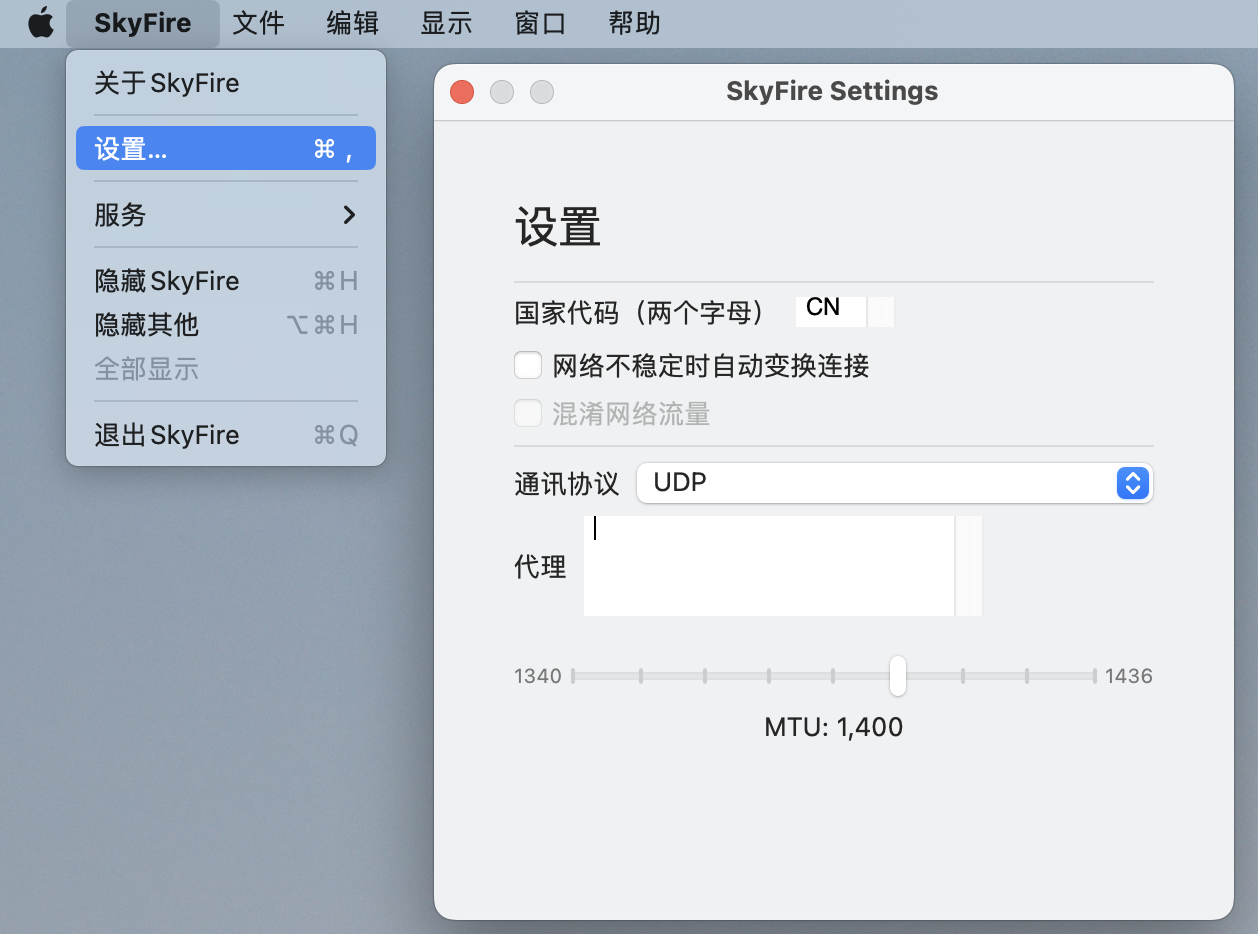1258x934 pixels.
Task: Click the 1340 slider minimum label
Action: (x=538, y=676)
